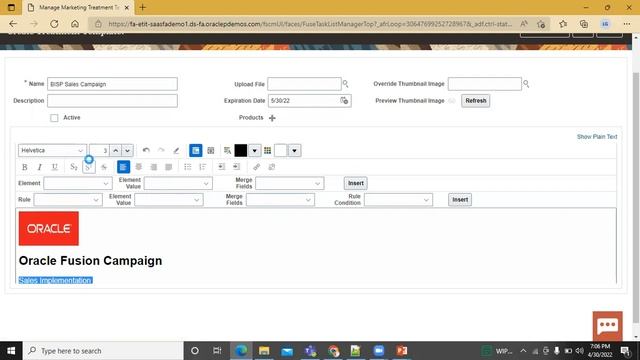Image resolution: width=640 pixels, height=360 pixels.
Task: Open the Rule Condition dropdown
Action: coord(398,200)
